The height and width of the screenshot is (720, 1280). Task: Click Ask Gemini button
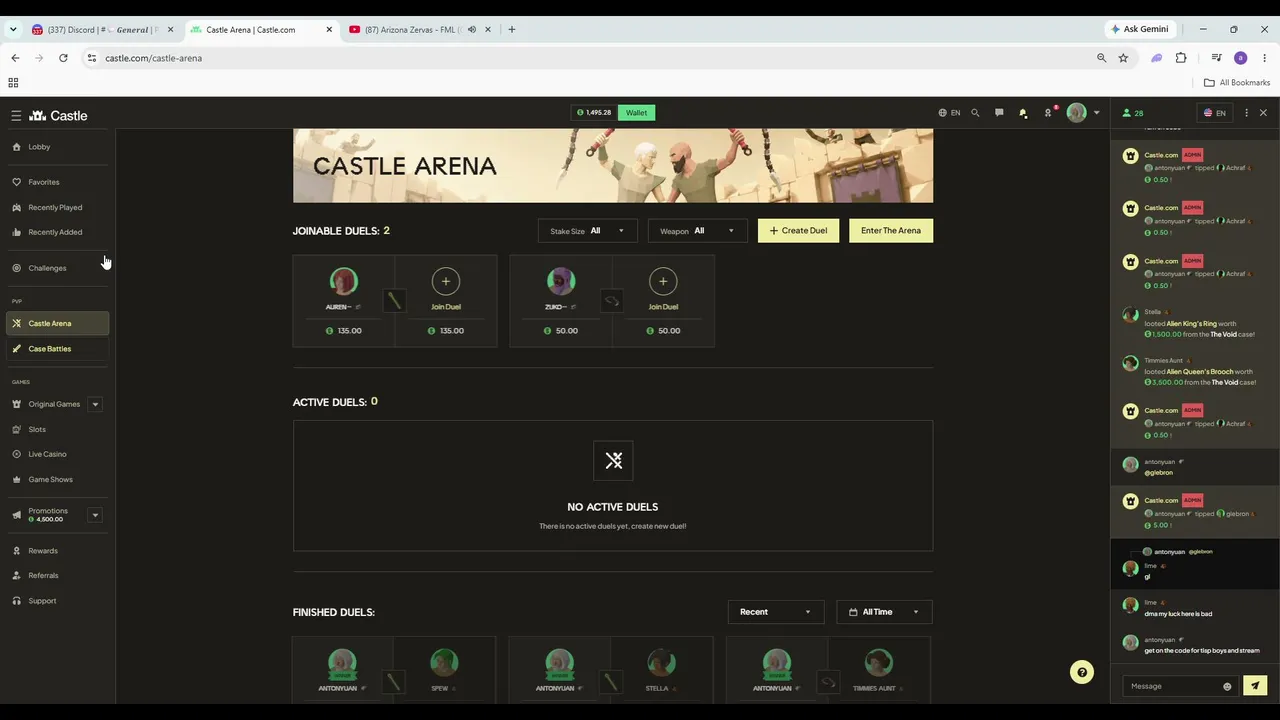pos(1138,29)
